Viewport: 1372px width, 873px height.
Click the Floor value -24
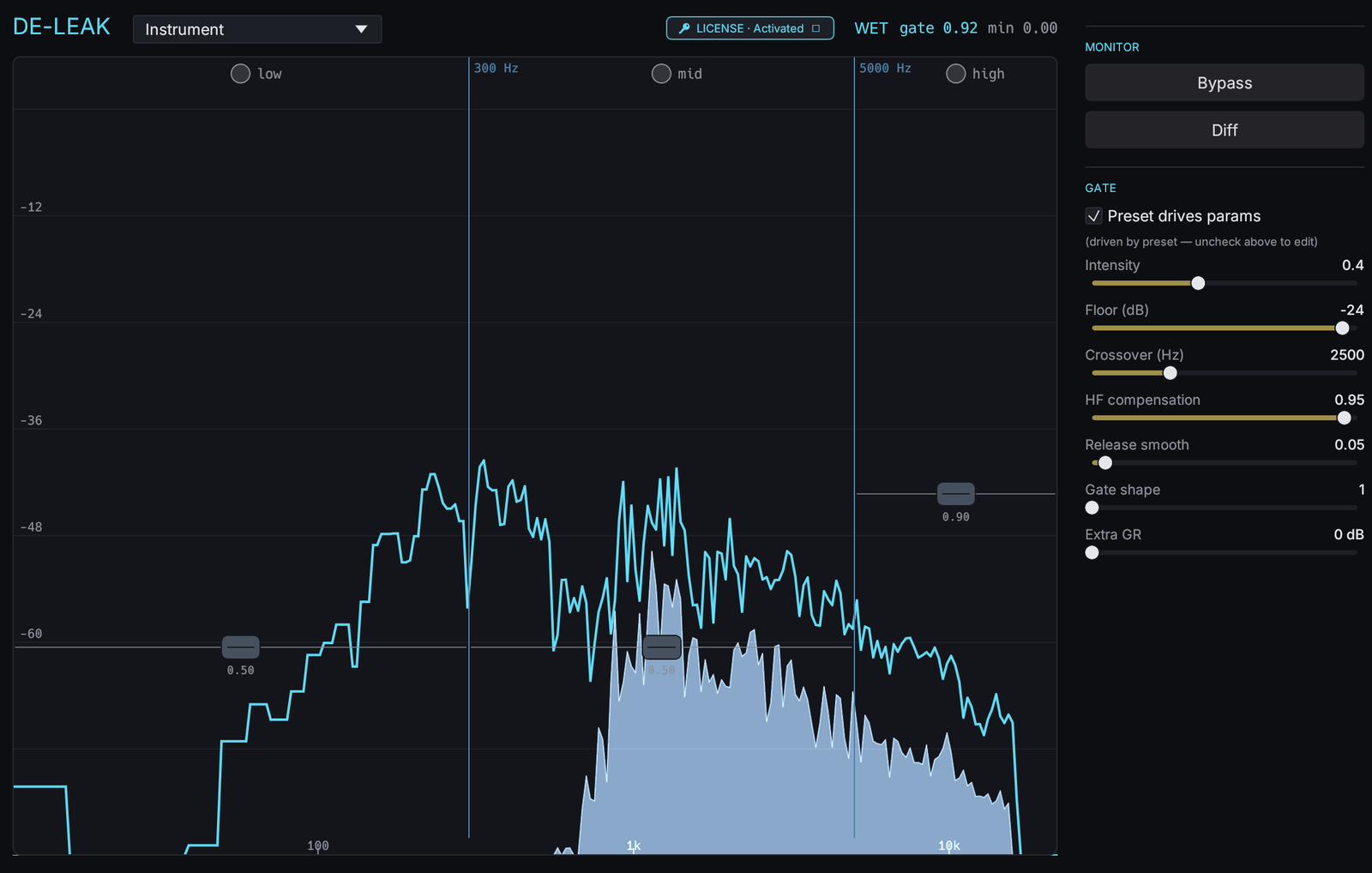click(1351, 310)
